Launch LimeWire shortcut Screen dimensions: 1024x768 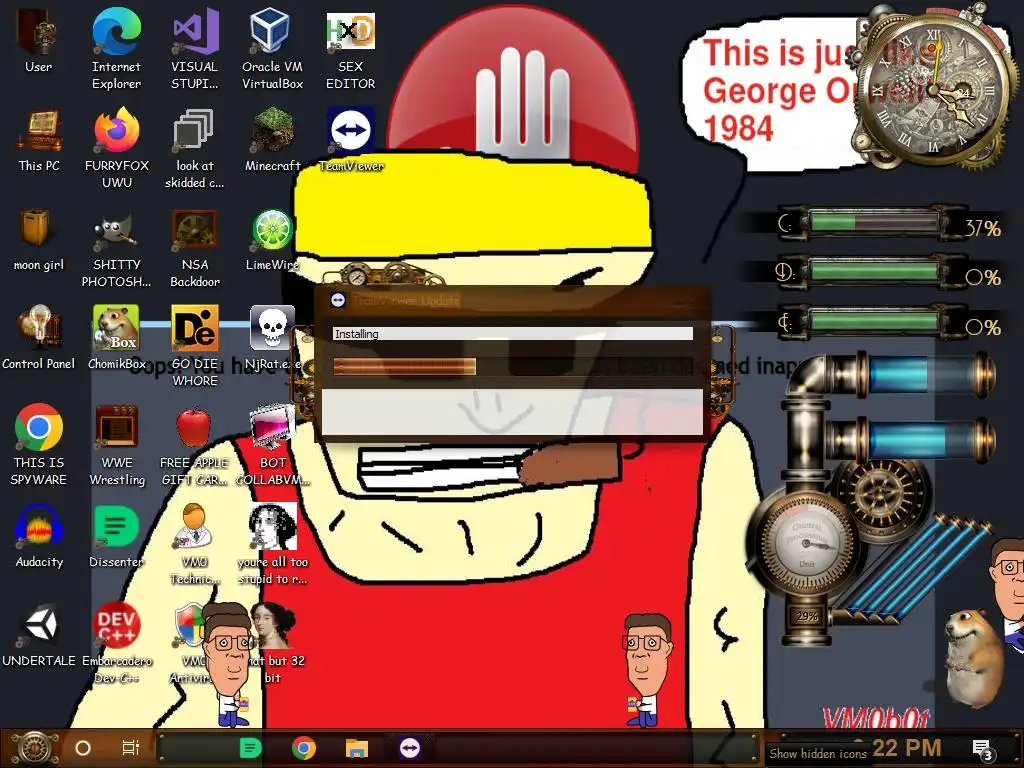pyautogui.click(x=272, y=240)
